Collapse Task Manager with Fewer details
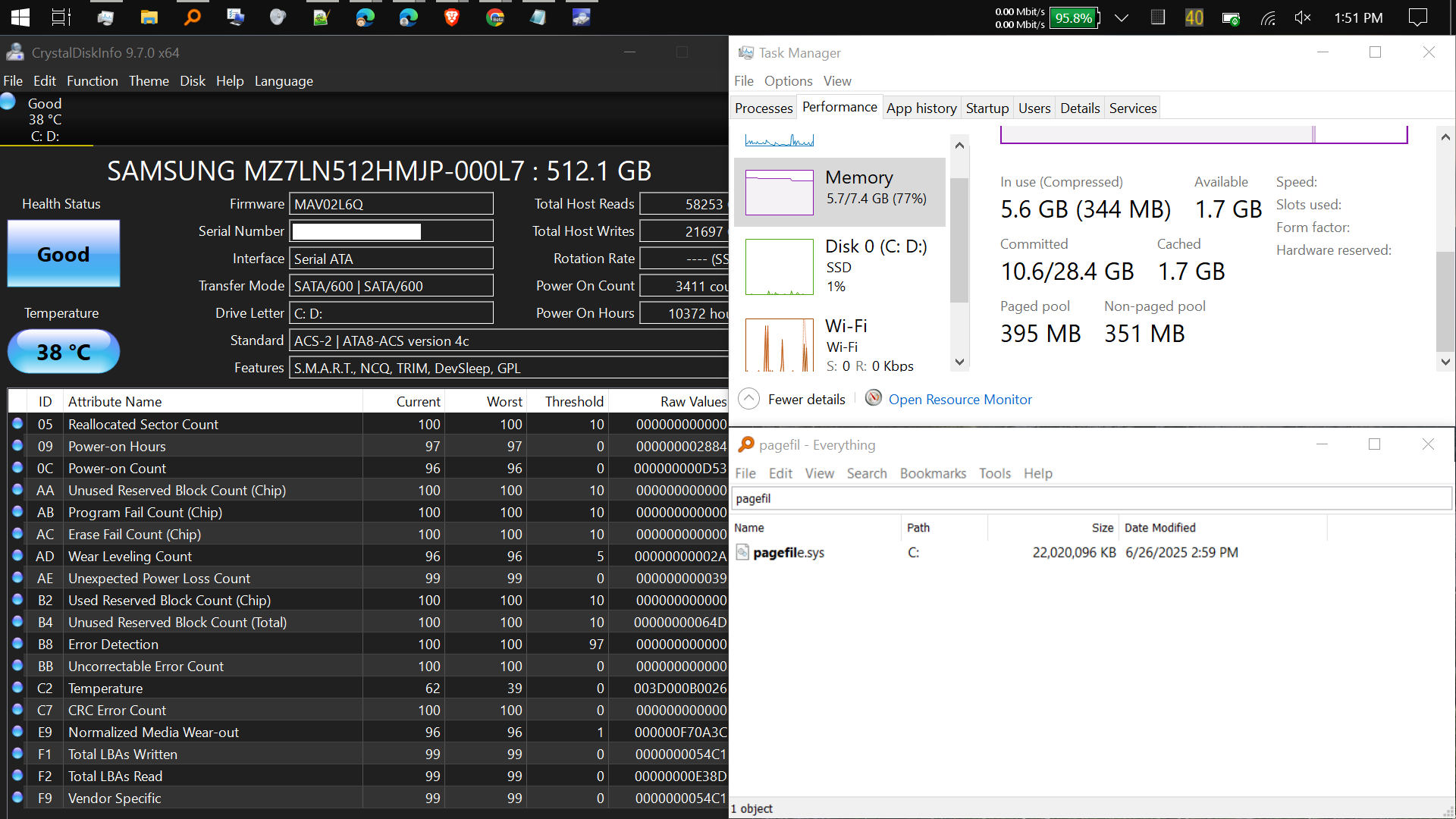This screenshot has height=819, width=1456. click(792, 399)
